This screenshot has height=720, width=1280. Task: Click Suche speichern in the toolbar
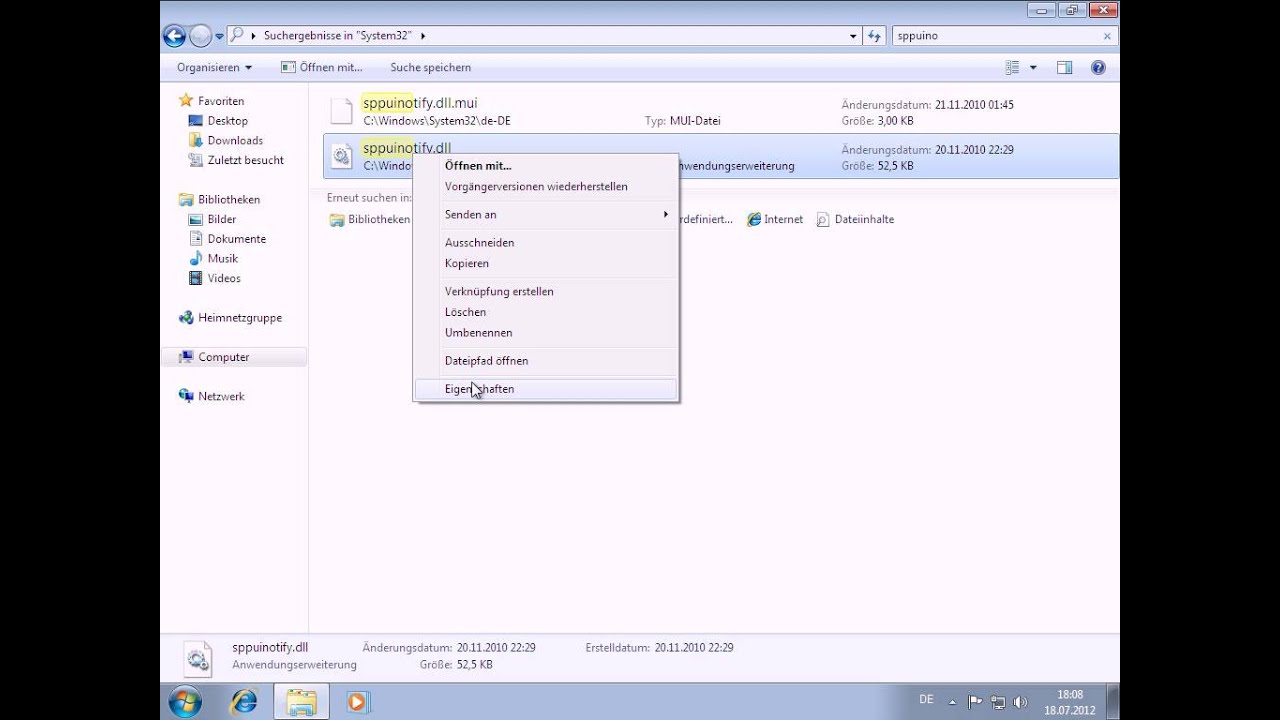[430, 67]
